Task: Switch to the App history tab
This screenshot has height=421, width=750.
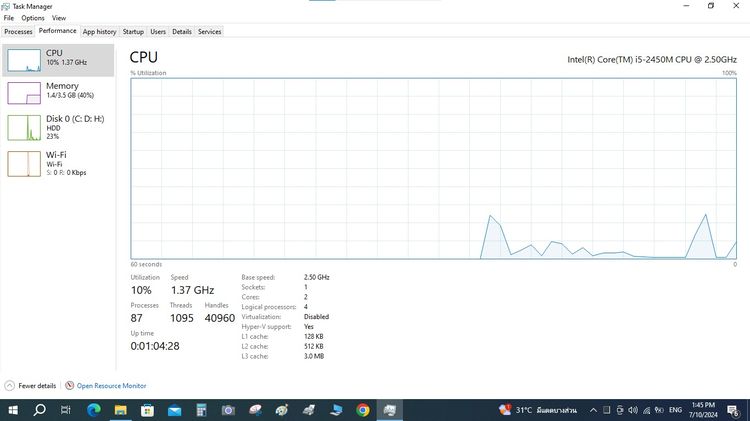Action: [x=99, y=32]
